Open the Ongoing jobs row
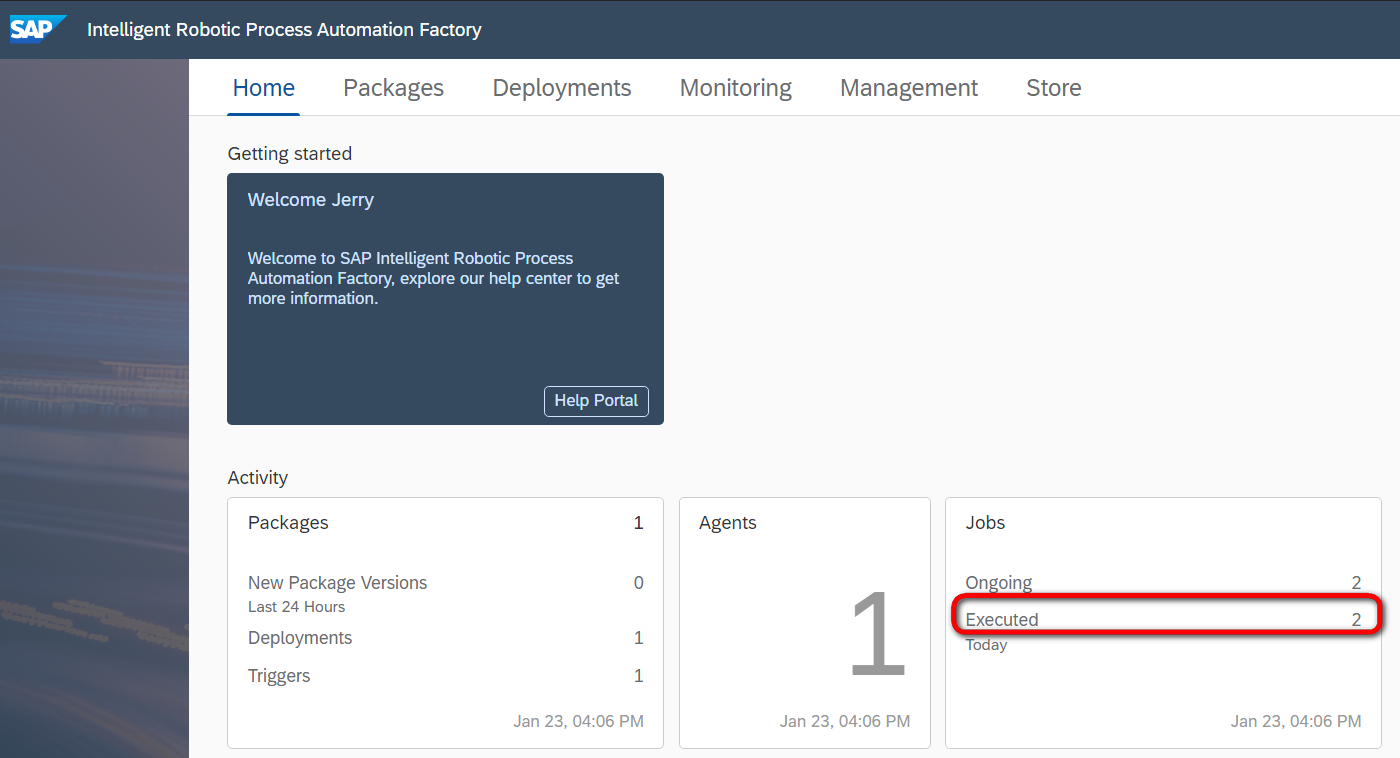 pos(1163,583)
